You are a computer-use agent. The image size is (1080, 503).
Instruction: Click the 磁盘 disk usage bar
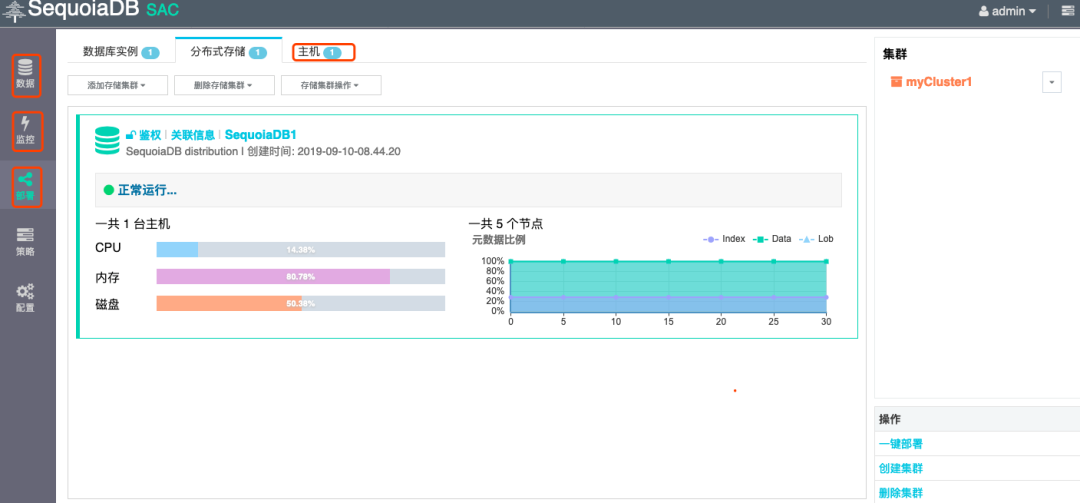(x=300, y=303)
